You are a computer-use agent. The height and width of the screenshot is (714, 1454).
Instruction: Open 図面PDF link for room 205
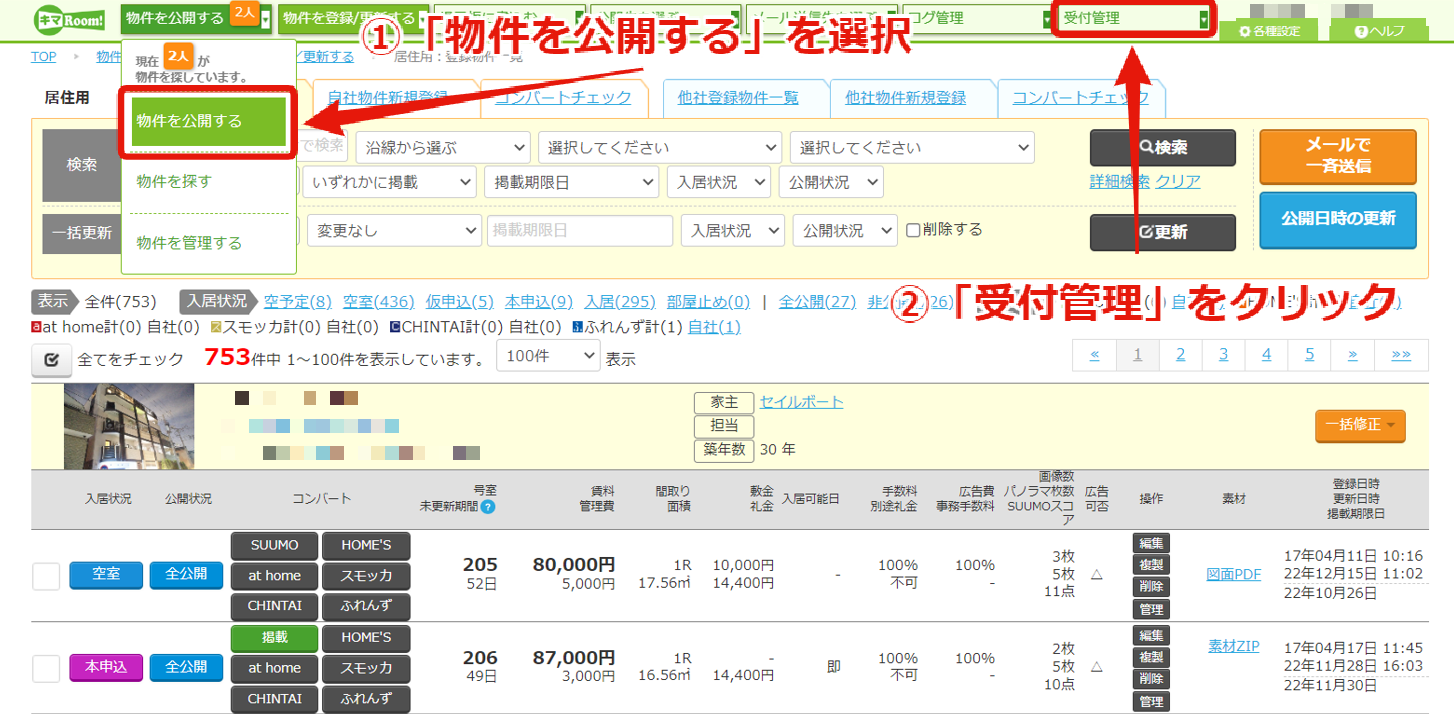1234,574
